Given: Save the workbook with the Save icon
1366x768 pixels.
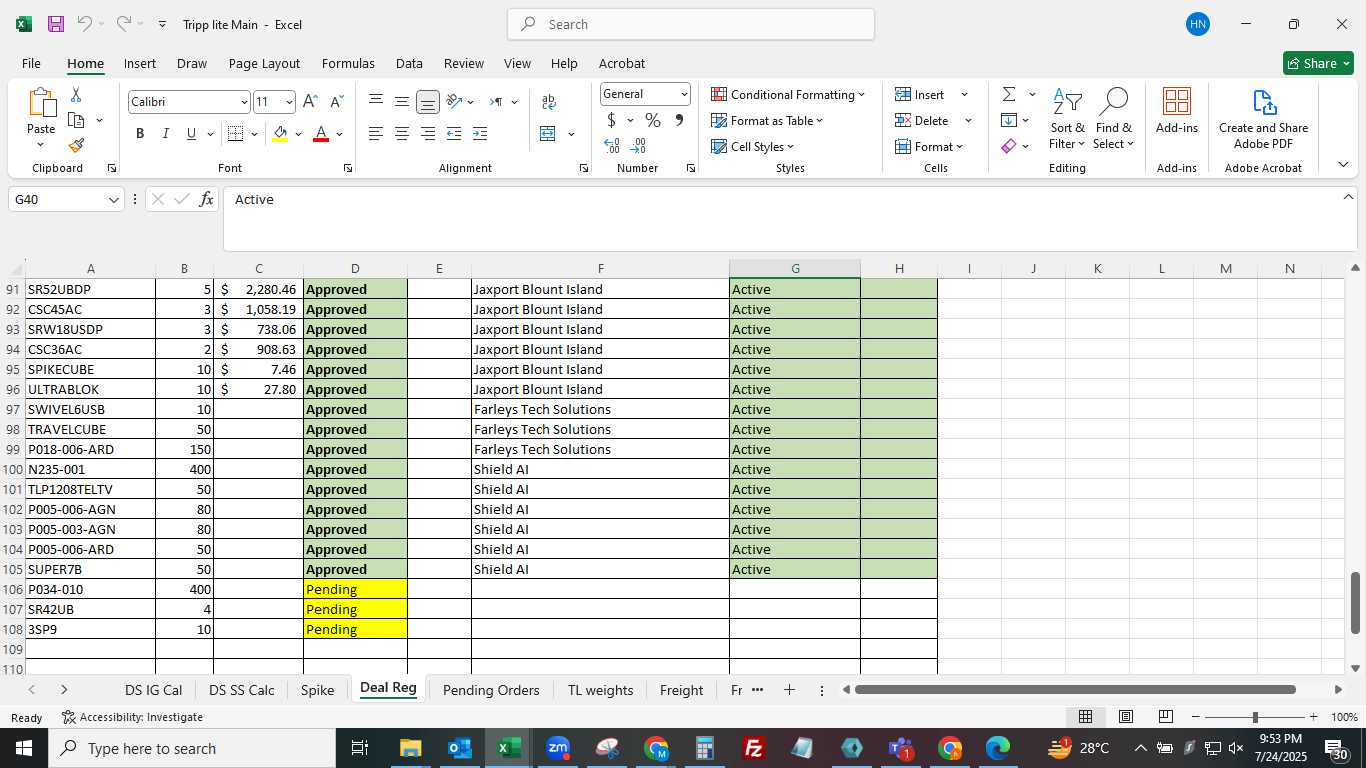Looking at the screenshot, I should pyautogui.click(x=56, y=24).
